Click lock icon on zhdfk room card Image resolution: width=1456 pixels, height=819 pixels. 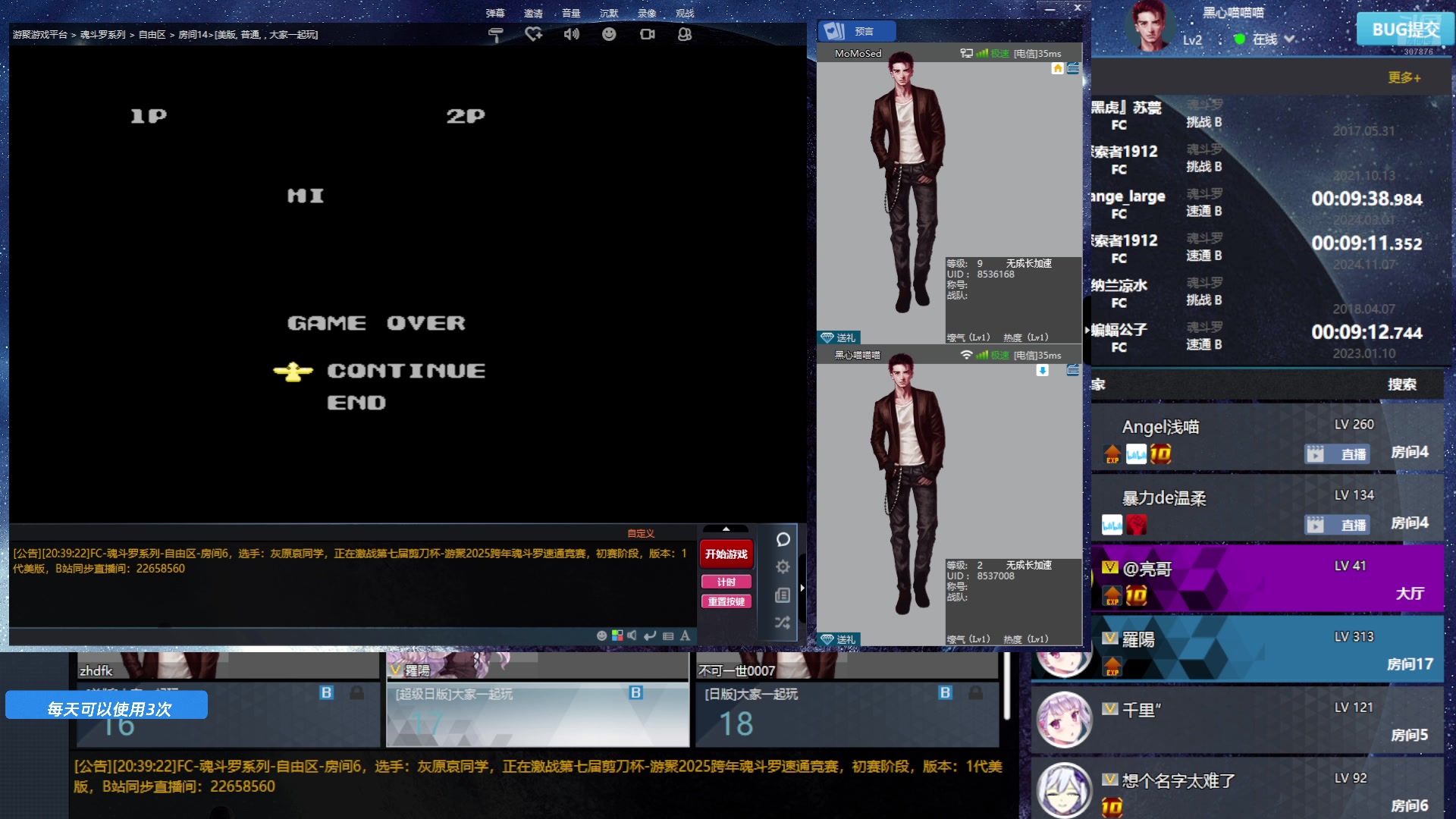click(x=356, y=692)
